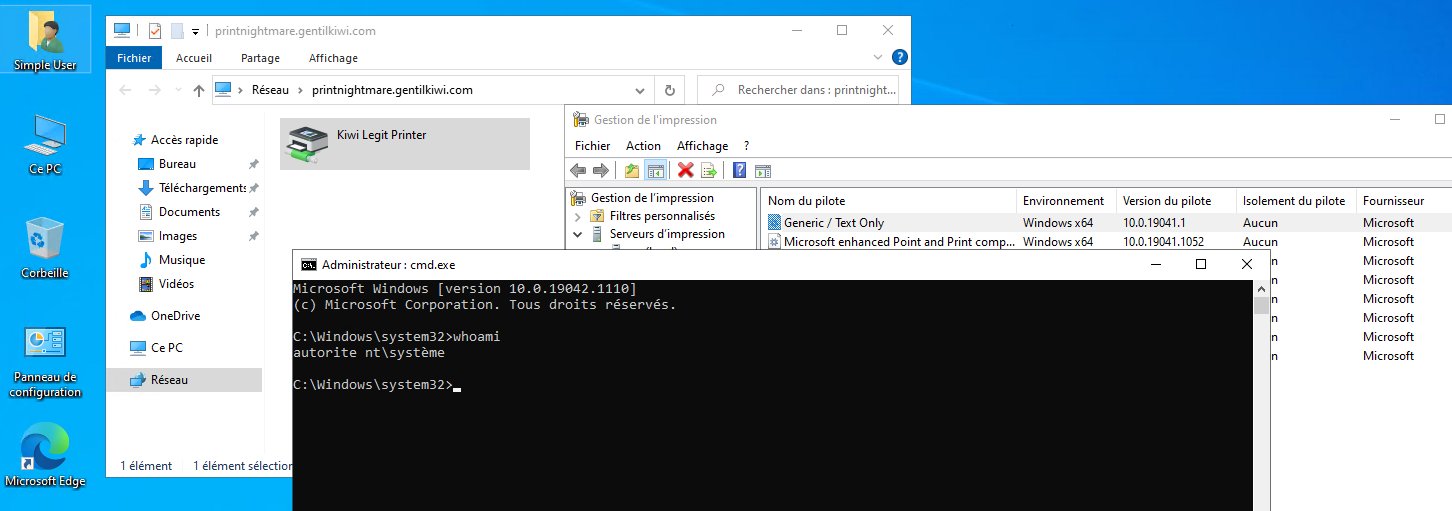Click the New folder icon in Explorer's quick access toolbar
The height and width of the screenshot is (511, 1452).
177,31
